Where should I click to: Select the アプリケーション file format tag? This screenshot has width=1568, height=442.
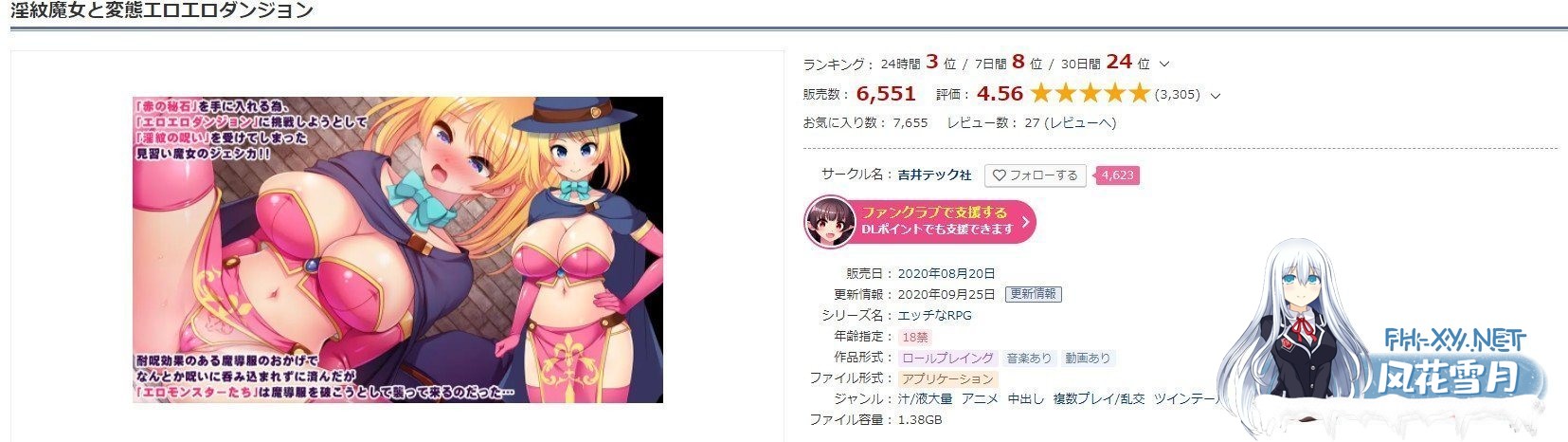(x=947, y=378)
